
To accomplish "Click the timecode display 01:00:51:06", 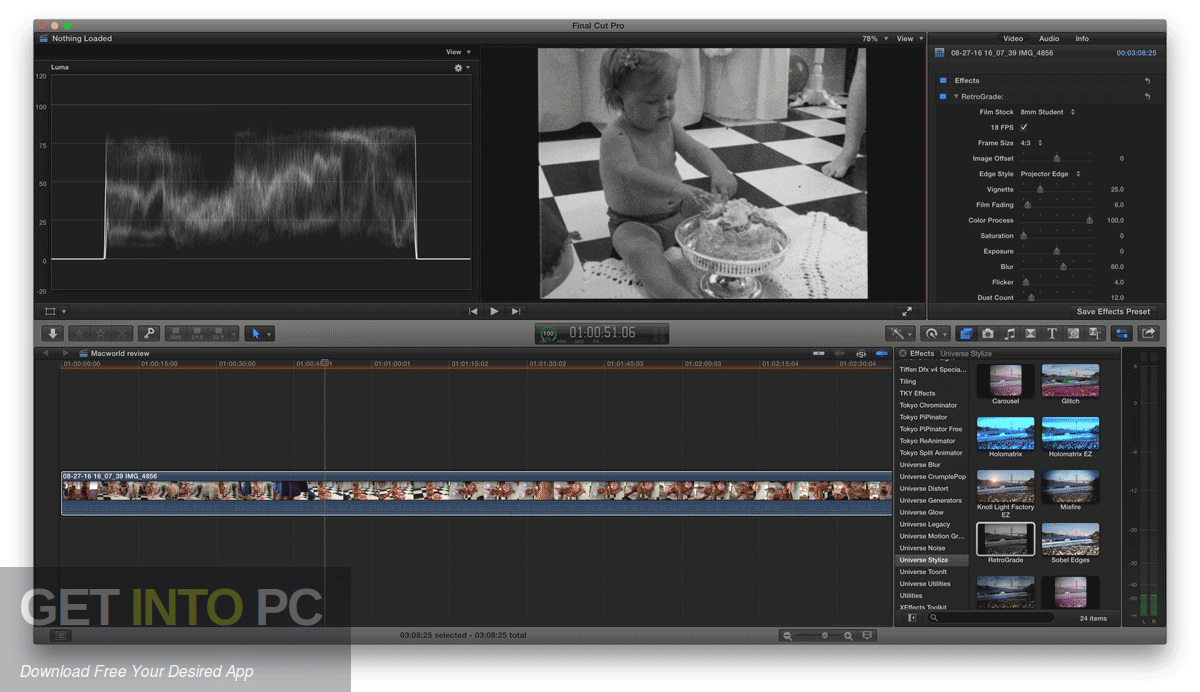I will pyautogui.click(x=602, y=333).
